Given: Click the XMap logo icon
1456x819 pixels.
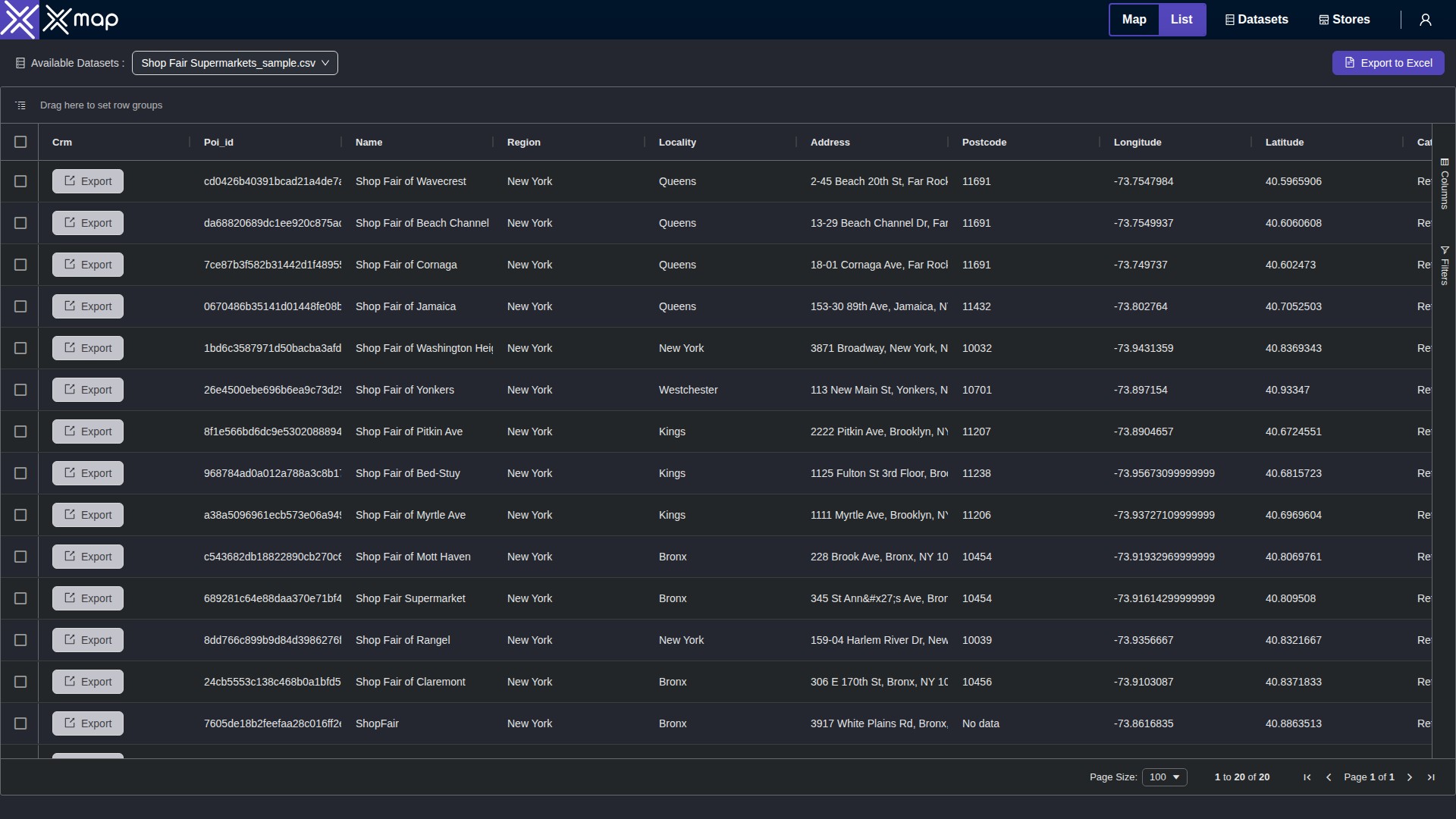Looking at the screenshot, I should (20, 19).
